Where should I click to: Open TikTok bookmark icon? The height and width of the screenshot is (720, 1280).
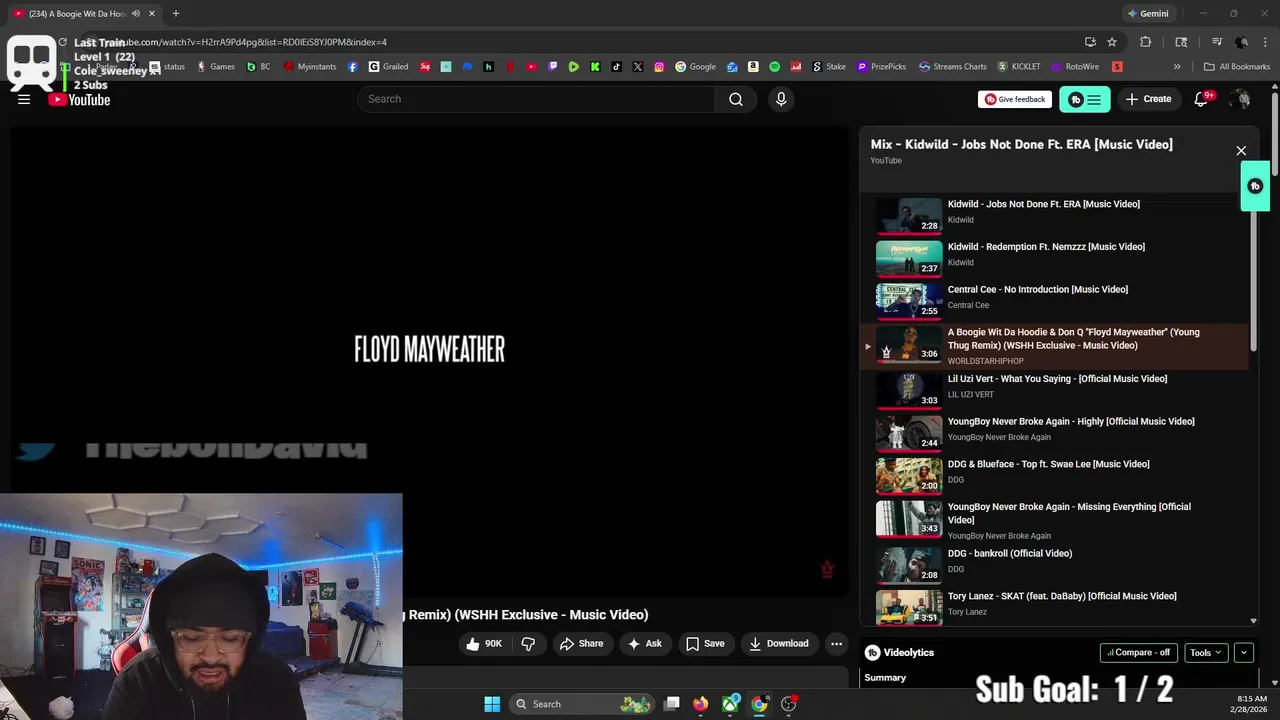617,67
